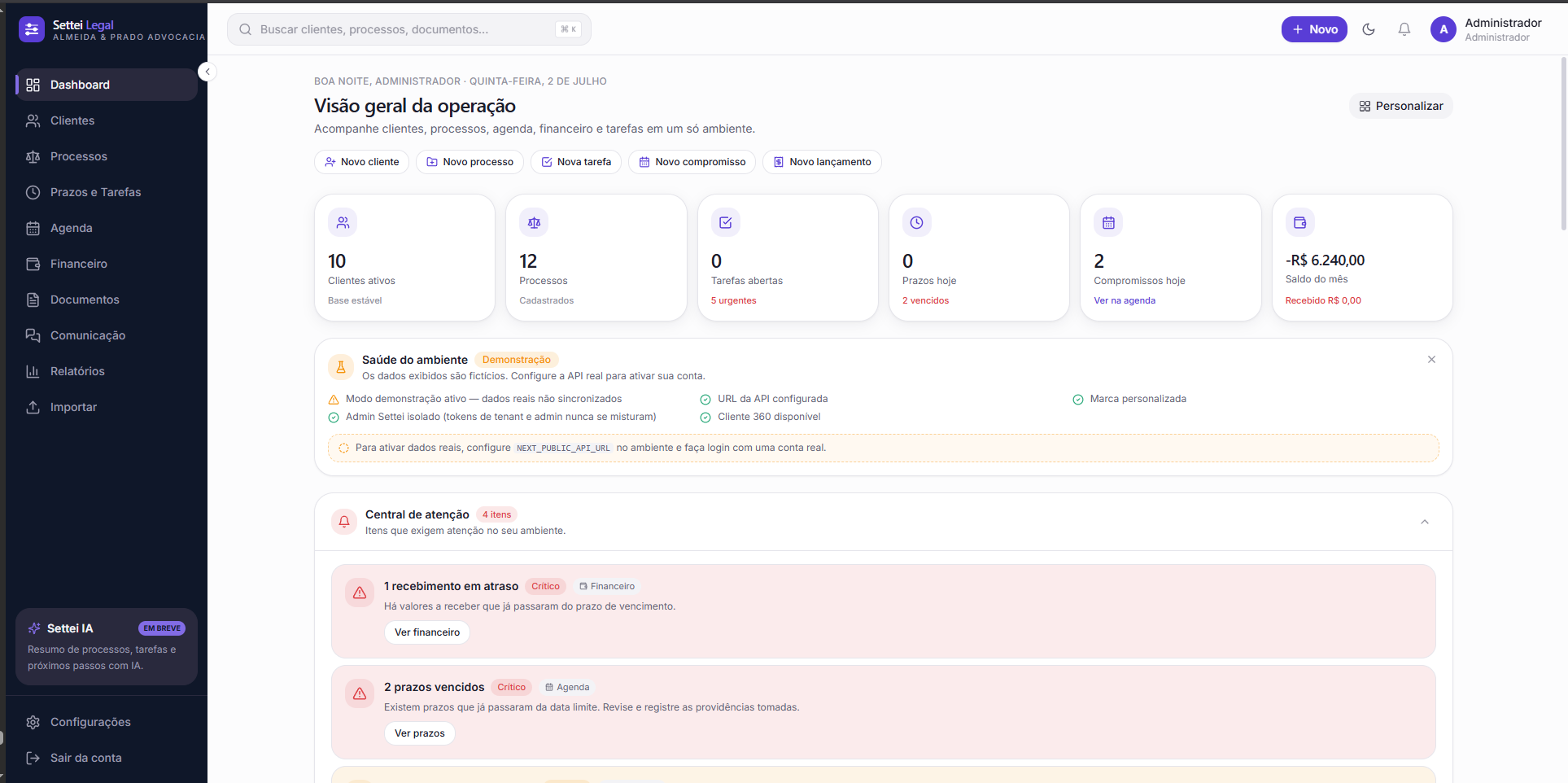The image size is (1568, 783).
Task: Click the Crítico badge on prazos vencidos
Action: [511, 687]
